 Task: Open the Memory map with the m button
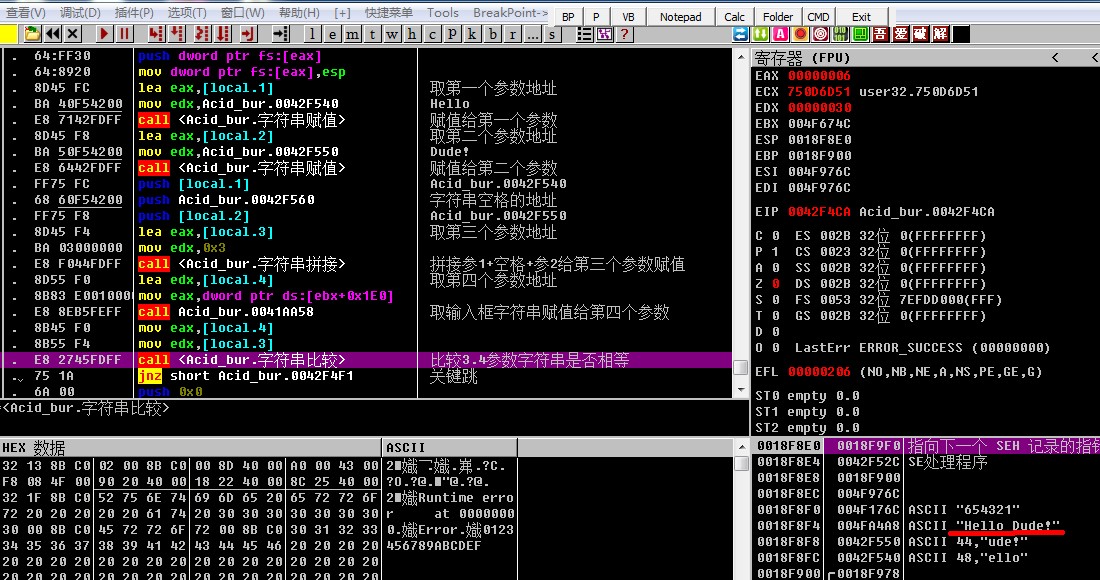352,34
